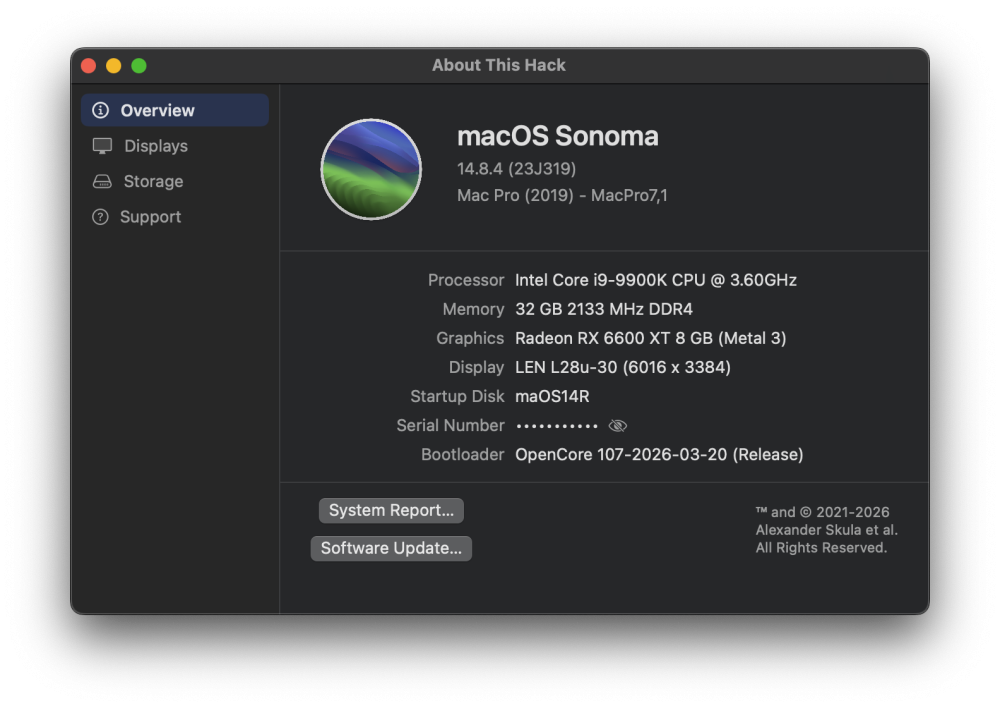
Task: Click the hidden serial number dots
Action: click(x=557, y=426)
